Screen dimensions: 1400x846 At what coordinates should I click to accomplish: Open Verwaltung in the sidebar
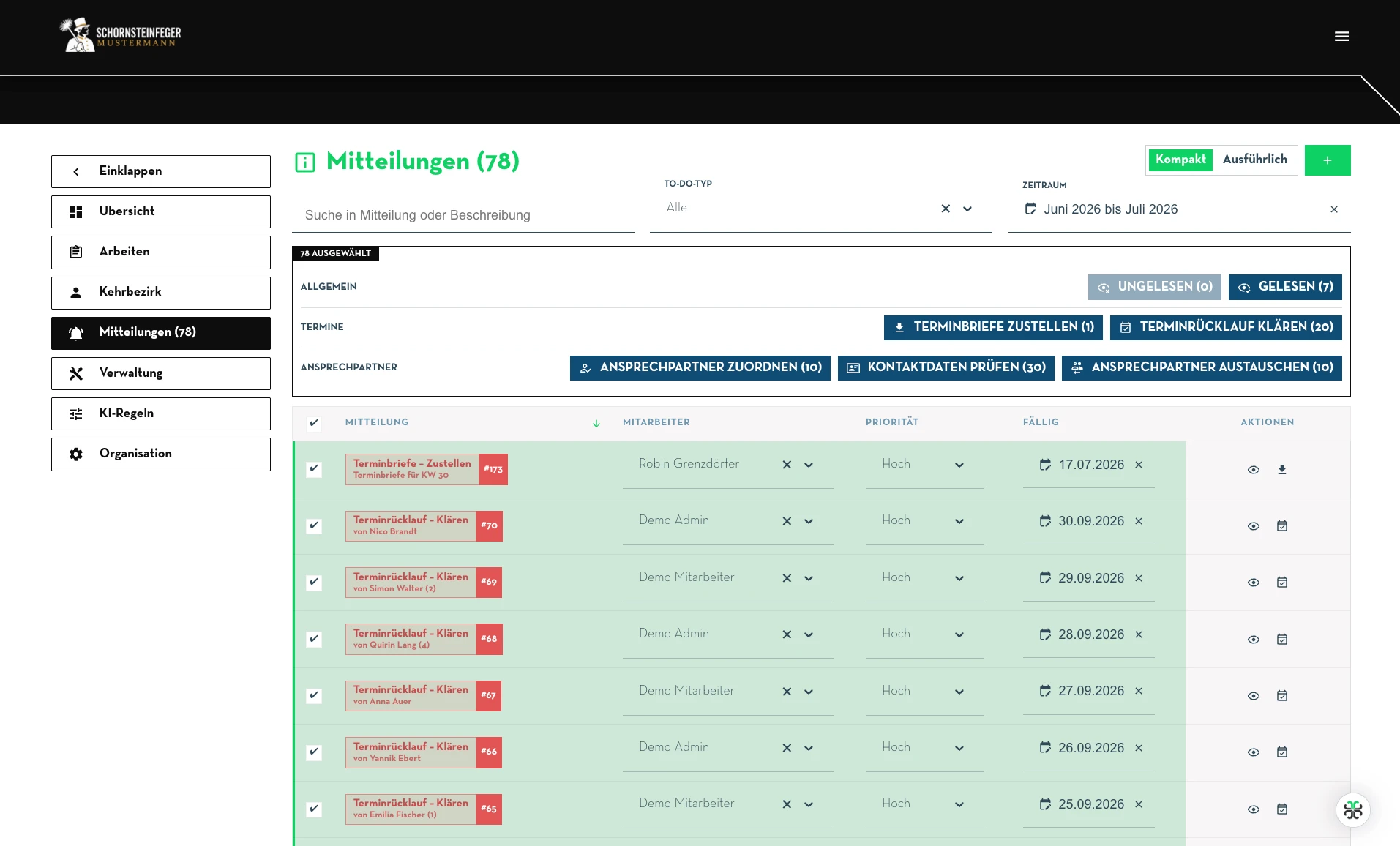point(161,373)
